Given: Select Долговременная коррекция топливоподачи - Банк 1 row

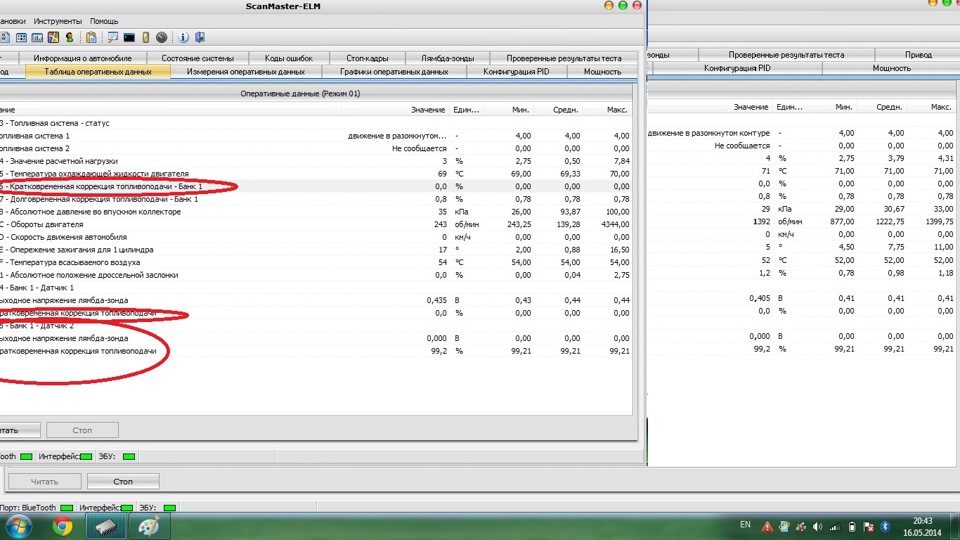Looking at the screenshot, I should pos(316,199).
